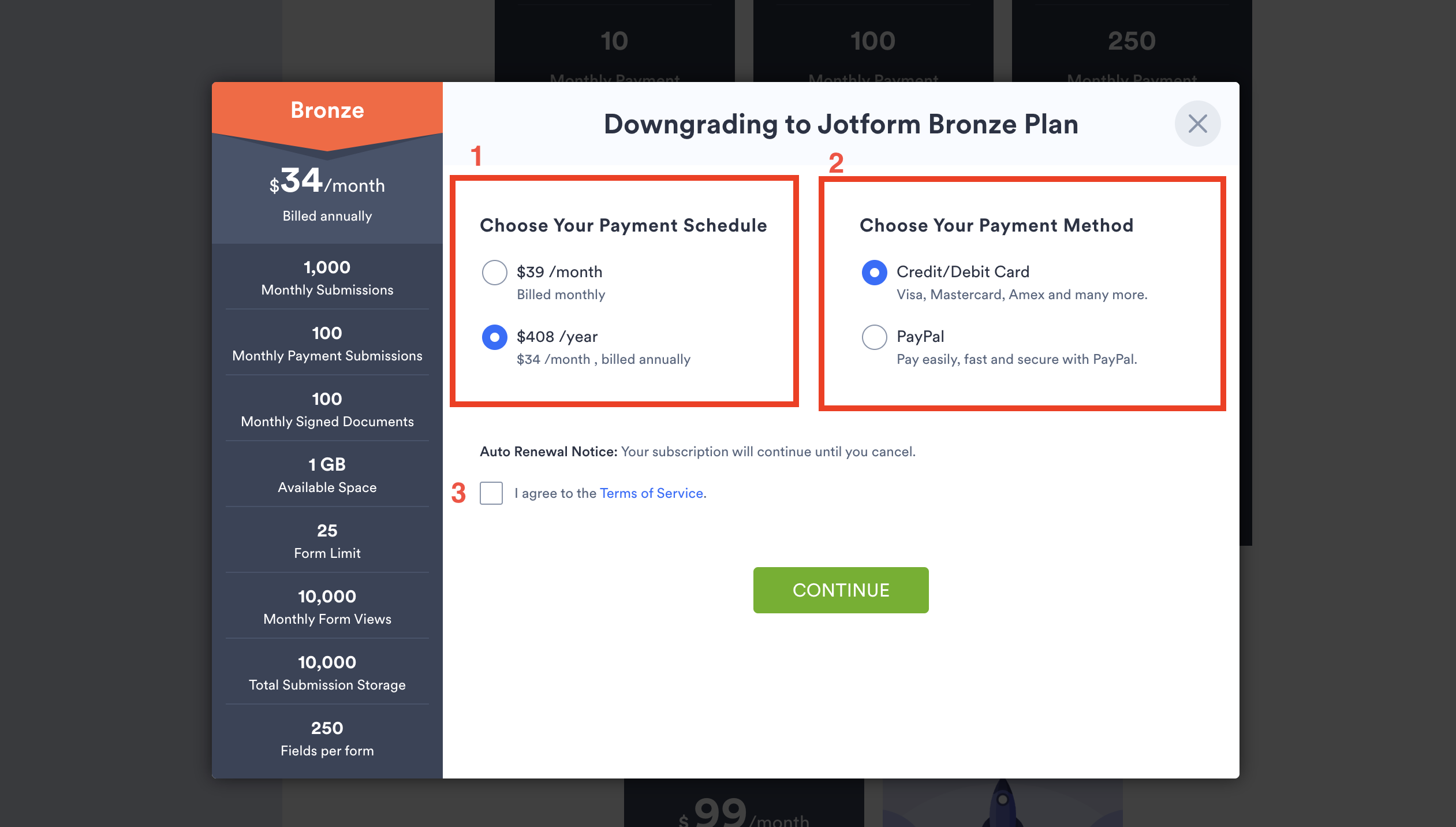Click the 25 Form Limit feature
Viewport: 1456px width, 827px height.
327,541
